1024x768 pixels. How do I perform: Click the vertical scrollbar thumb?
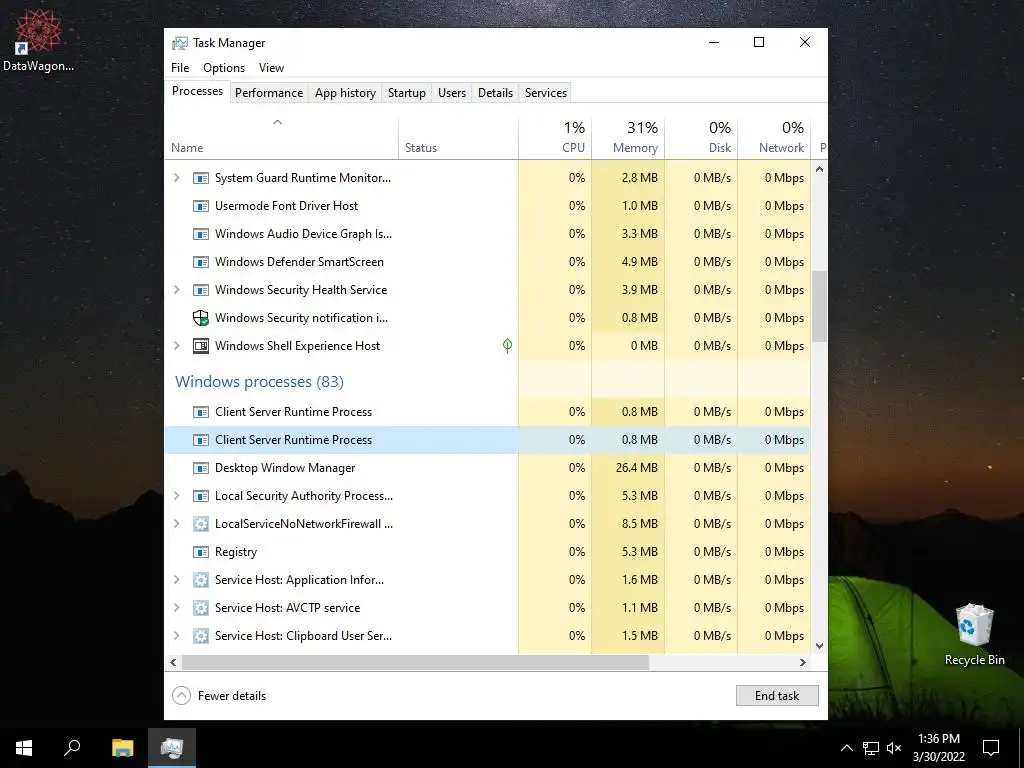click(820, 306)
